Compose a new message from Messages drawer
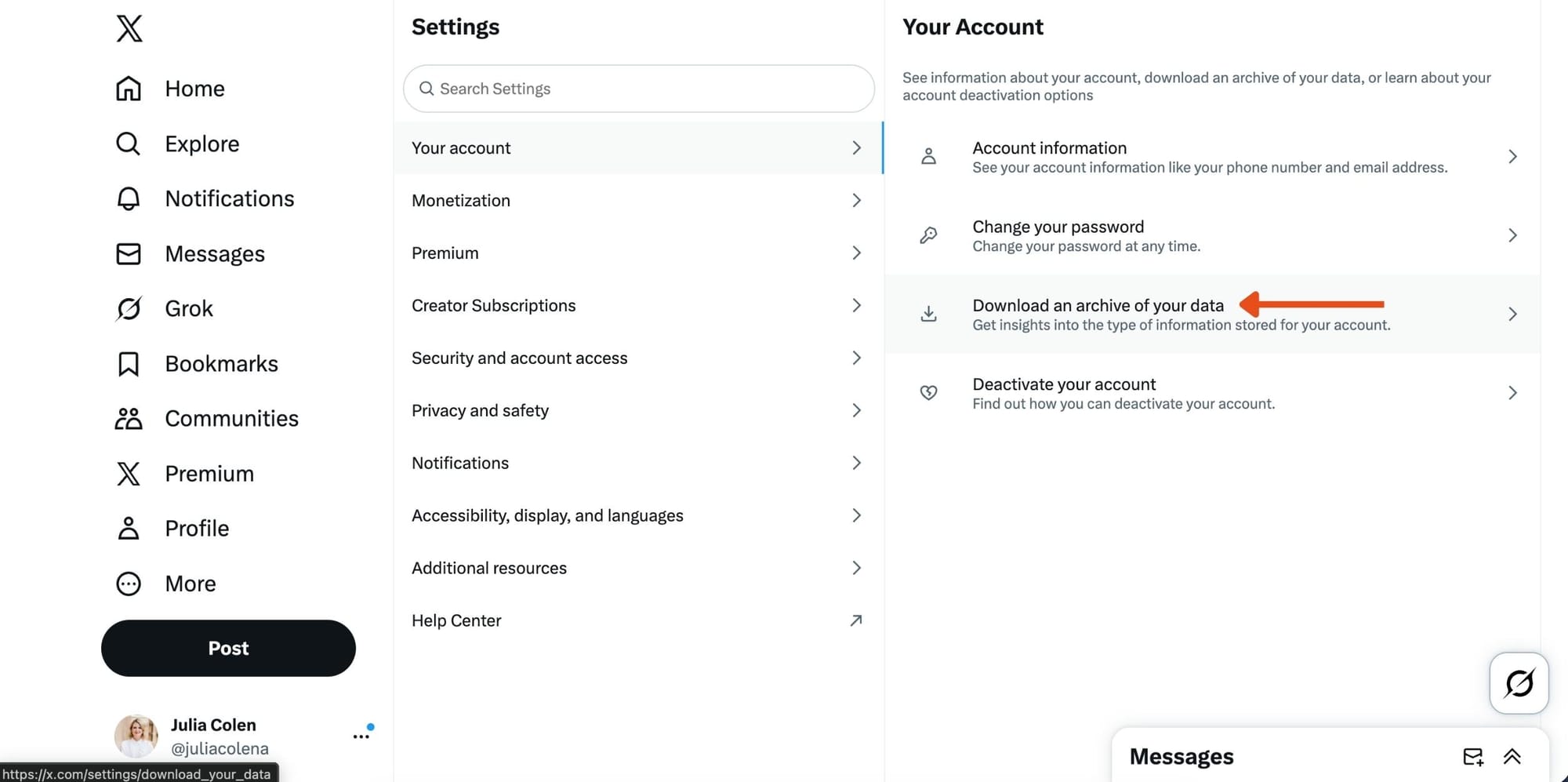 pyautogui.click(x=1472, y=757)
